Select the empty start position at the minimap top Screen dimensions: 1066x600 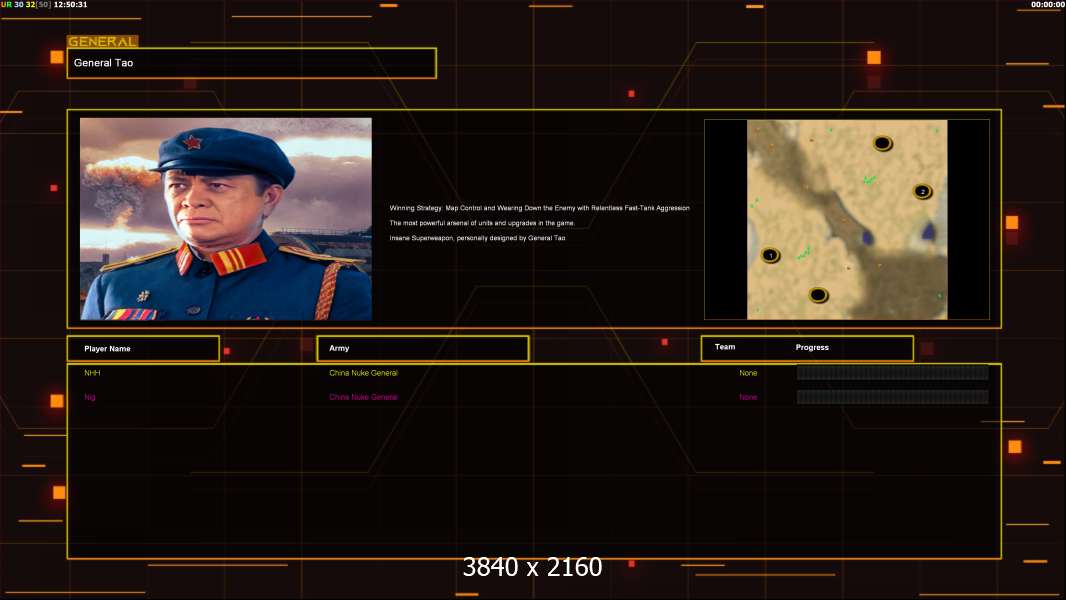point(882,143)
